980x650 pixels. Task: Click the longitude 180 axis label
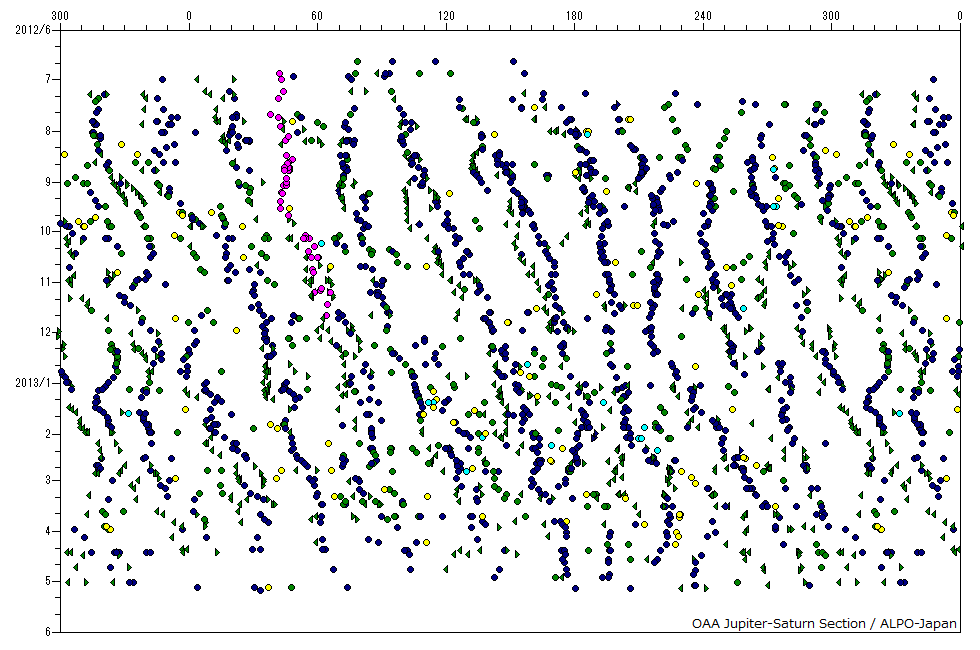[574, 16]
